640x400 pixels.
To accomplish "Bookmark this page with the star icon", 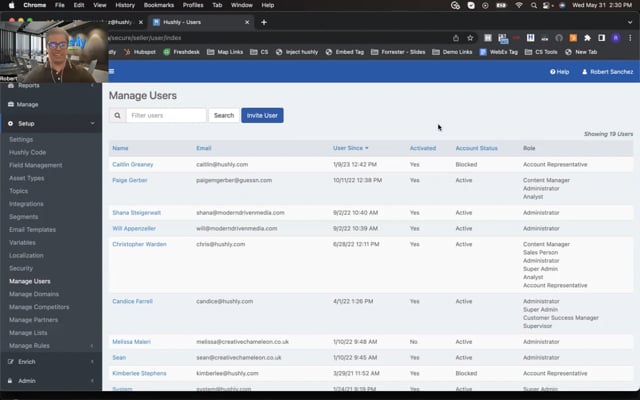I will (x=470, y=38).
